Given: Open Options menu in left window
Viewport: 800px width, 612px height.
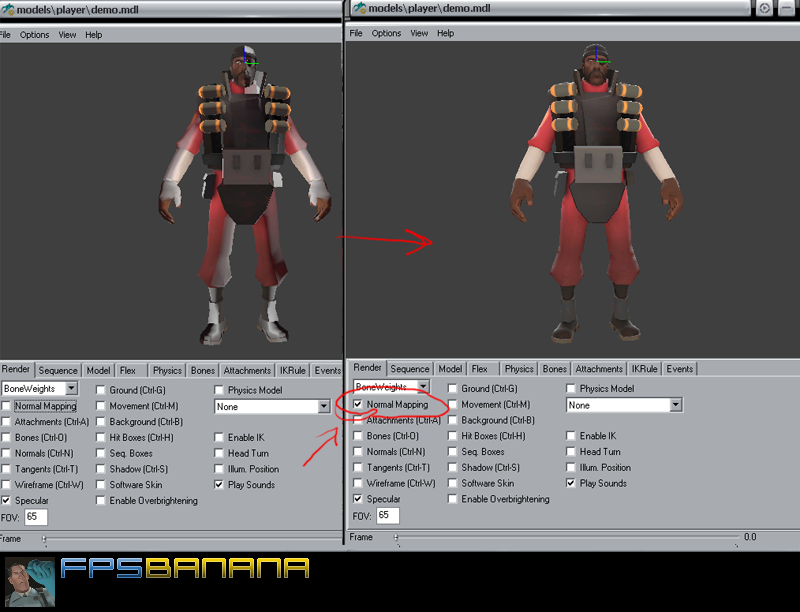Looking at the screenshot, I should click(x=34, y=35).
